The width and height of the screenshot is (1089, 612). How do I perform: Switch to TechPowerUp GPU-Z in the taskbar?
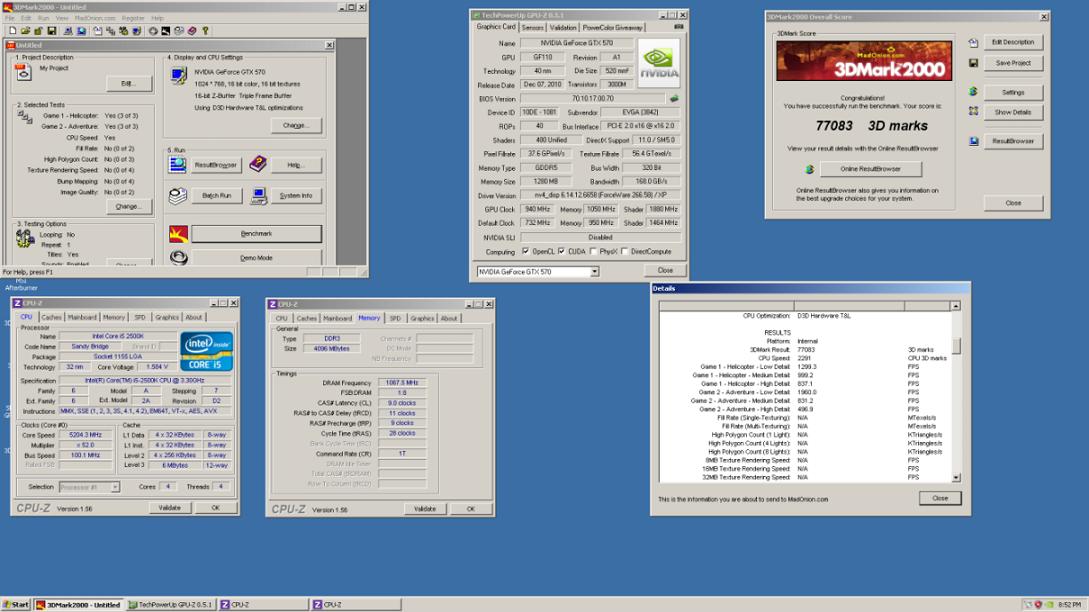[x=171, y=605]
